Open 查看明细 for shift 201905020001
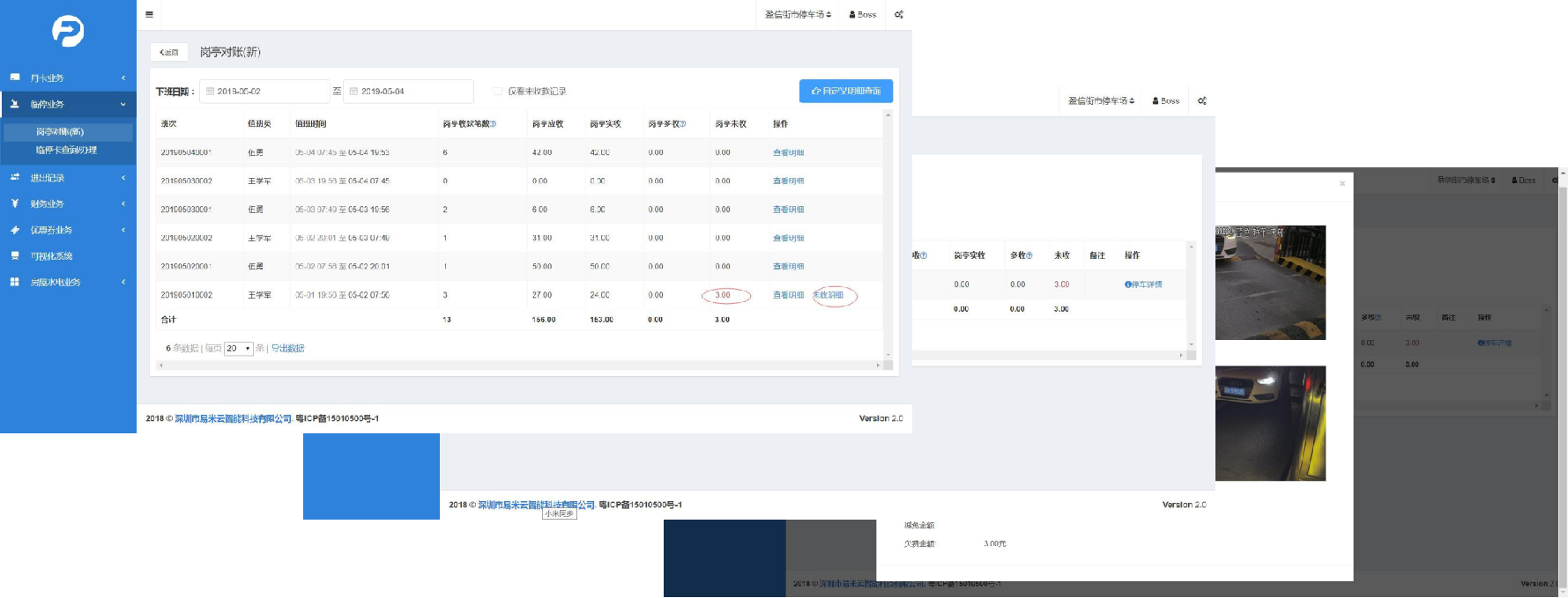Viewport: 1568px width, 598px height. pos(788,266)
